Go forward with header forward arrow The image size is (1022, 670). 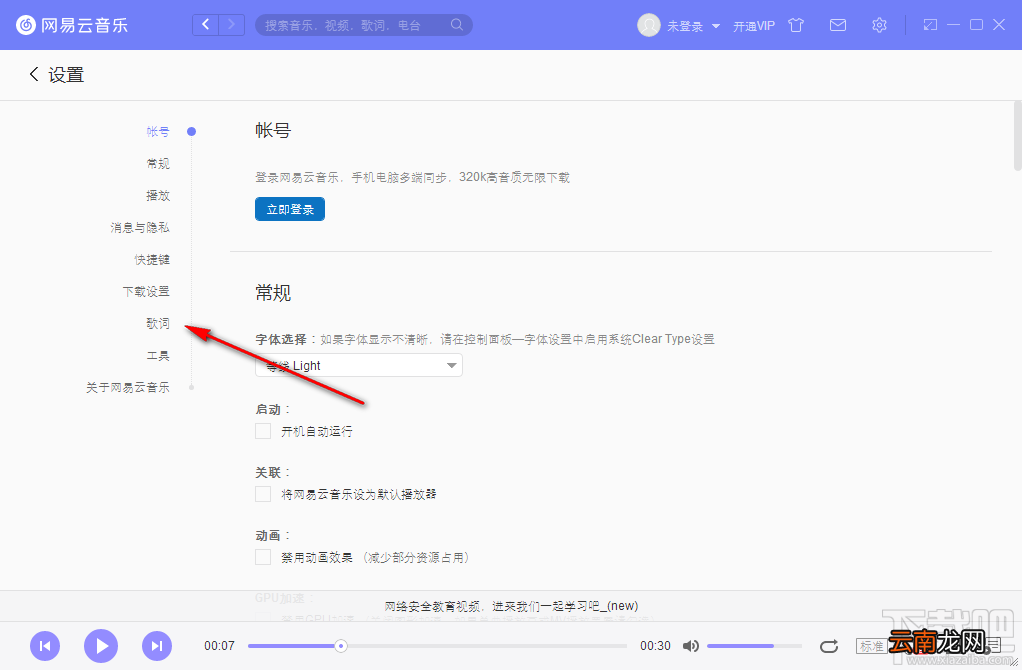[x=231, y=25]
